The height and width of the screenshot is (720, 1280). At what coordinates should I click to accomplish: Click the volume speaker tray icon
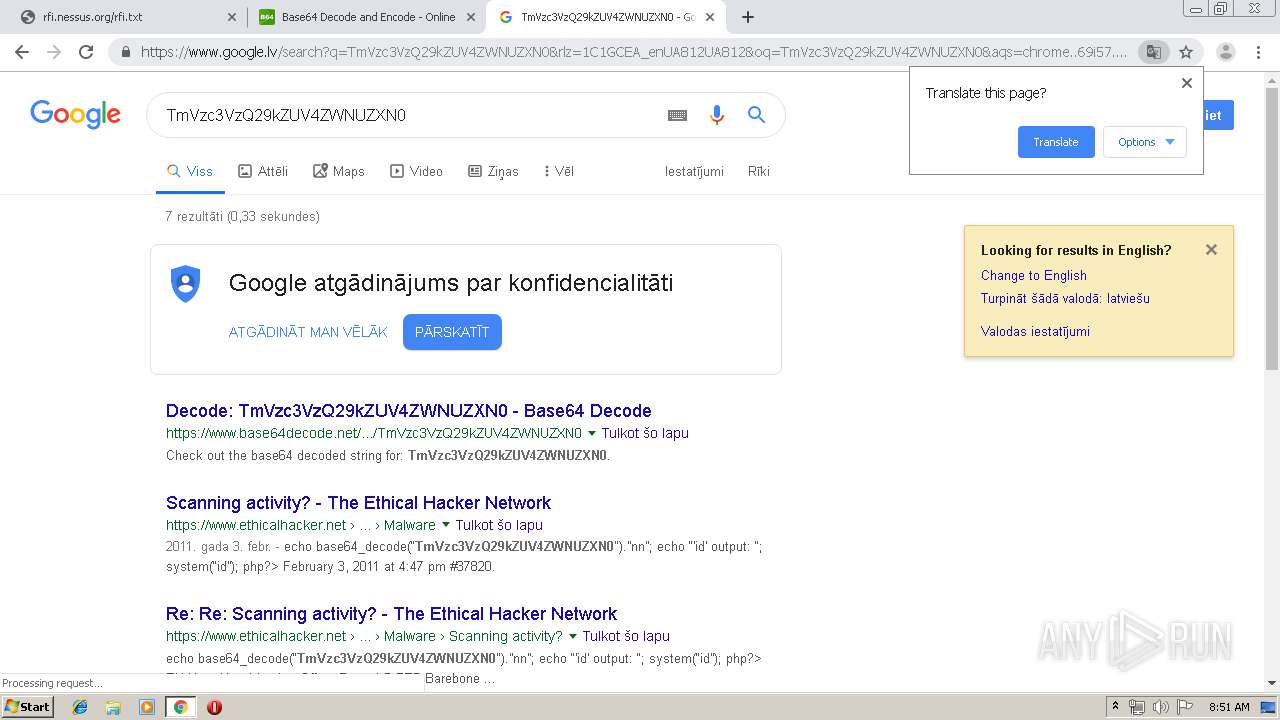click(x=1160, y=707)
